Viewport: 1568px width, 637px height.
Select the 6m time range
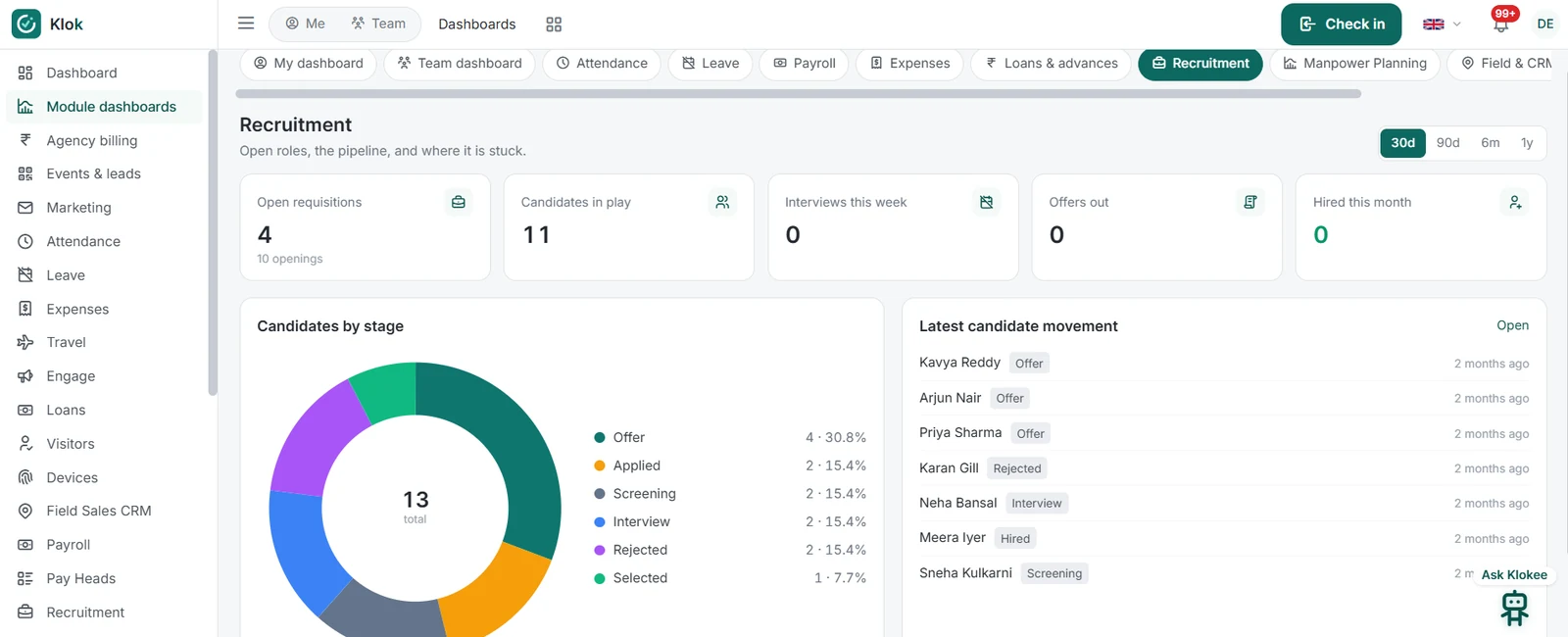point(1490,143)
